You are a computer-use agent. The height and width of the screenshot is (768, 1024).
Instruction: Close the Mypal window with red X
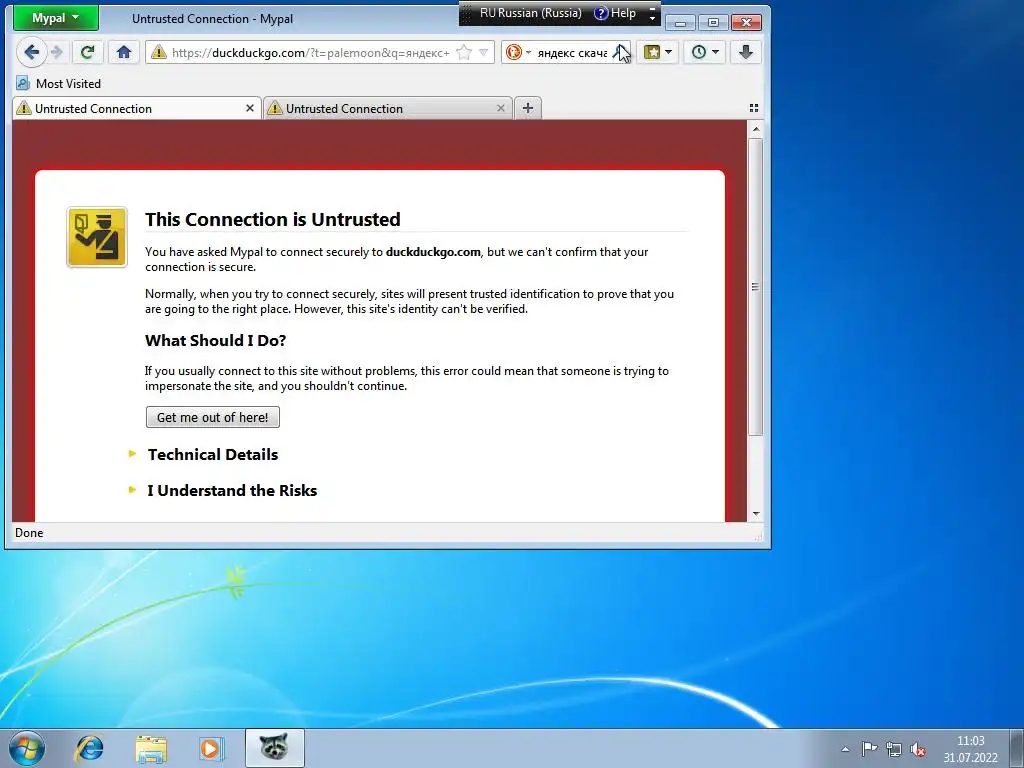coord(746,23)
